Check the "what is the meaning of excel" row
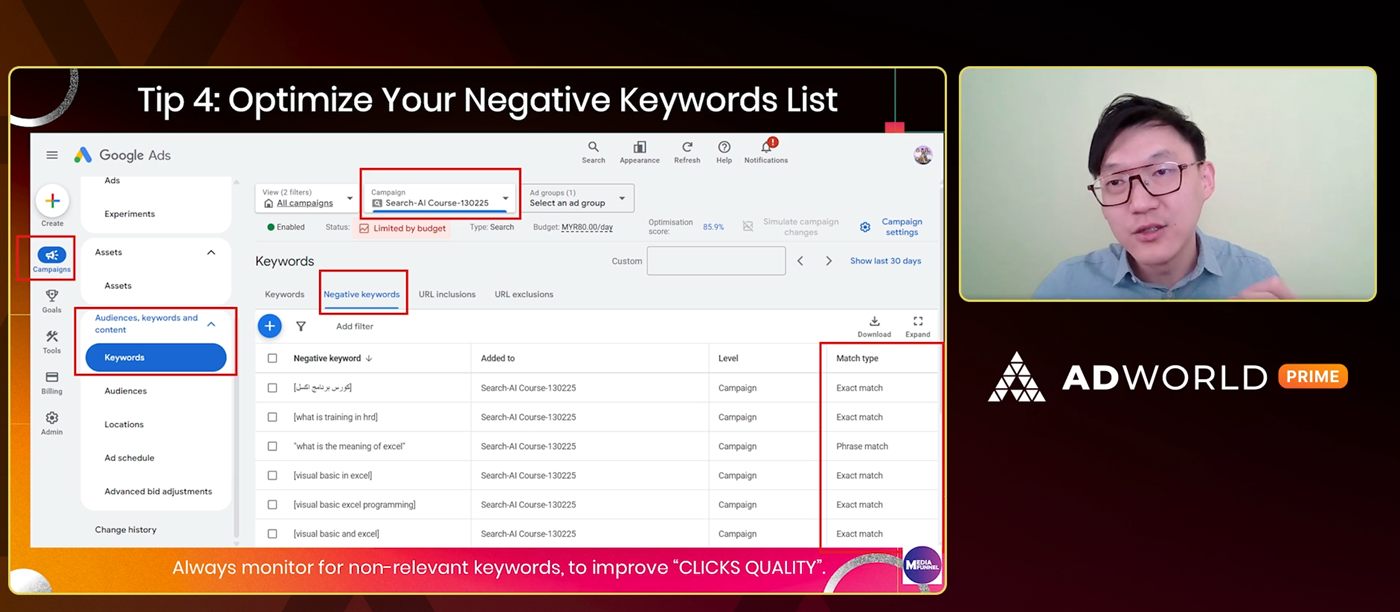Screen dimensions: 1400x612 click(273, 446)
